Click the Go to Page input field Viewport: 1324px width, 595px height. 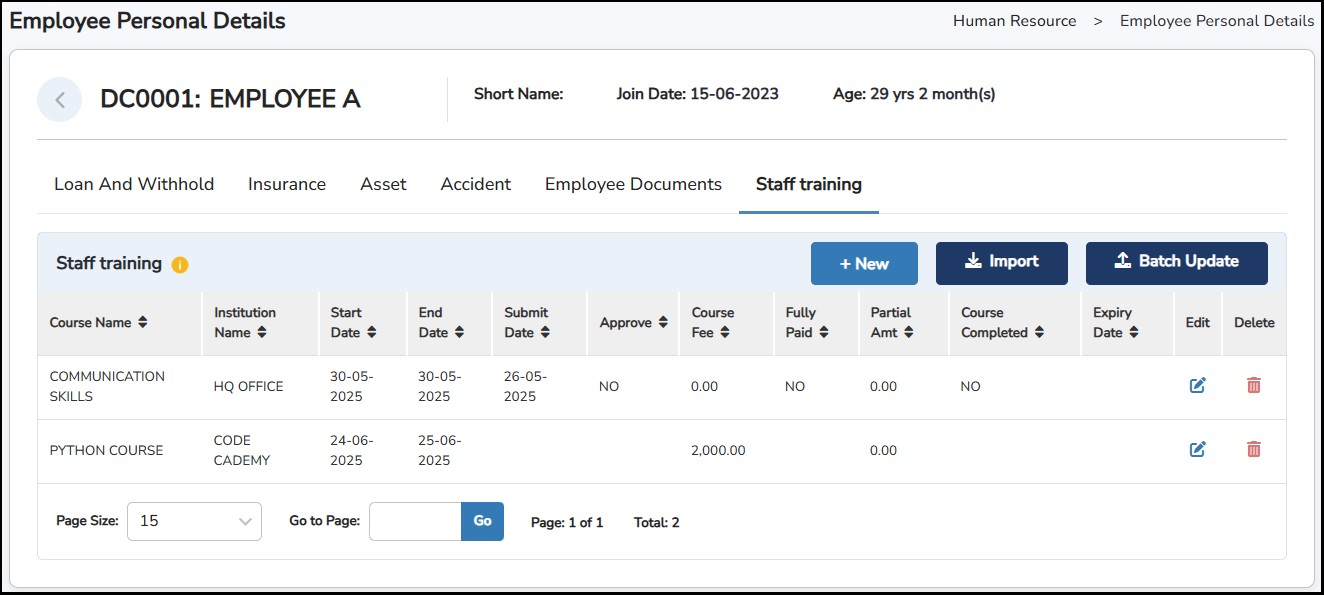pyautogui.click(x=415, y=521)
